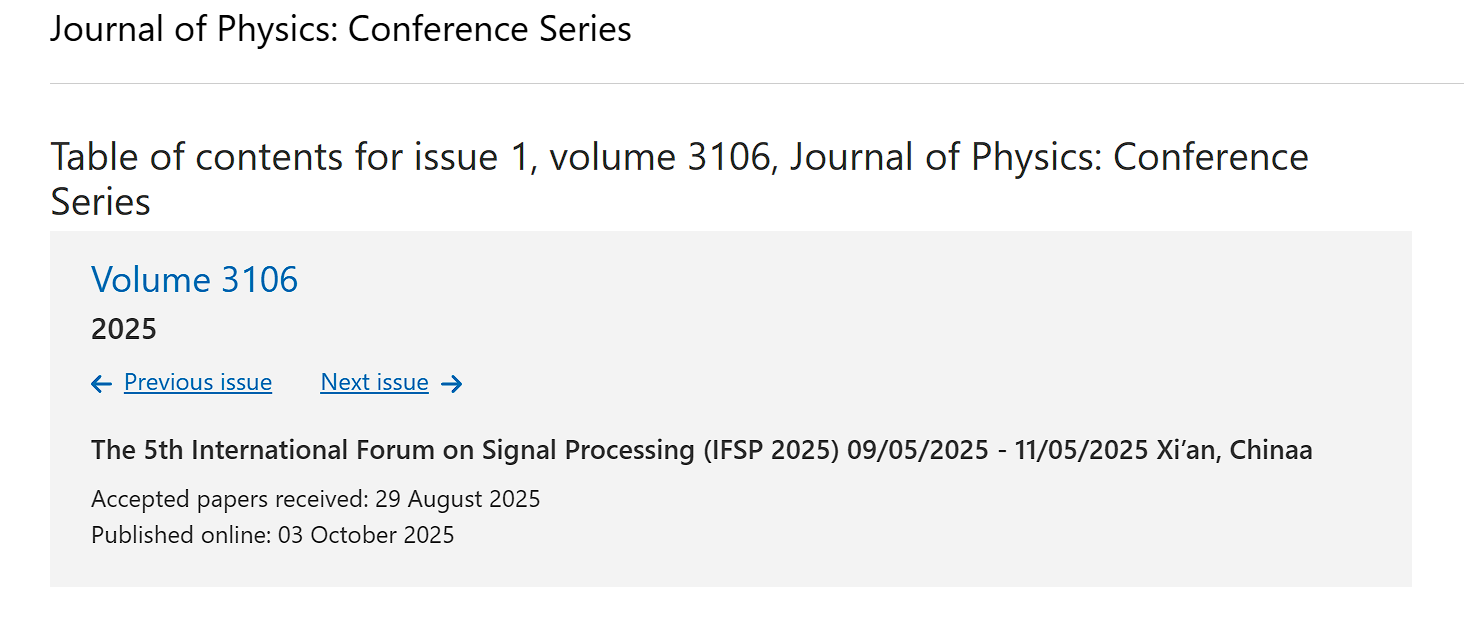
Task: Open the Volume 3106 link
Action: [195, 280]
